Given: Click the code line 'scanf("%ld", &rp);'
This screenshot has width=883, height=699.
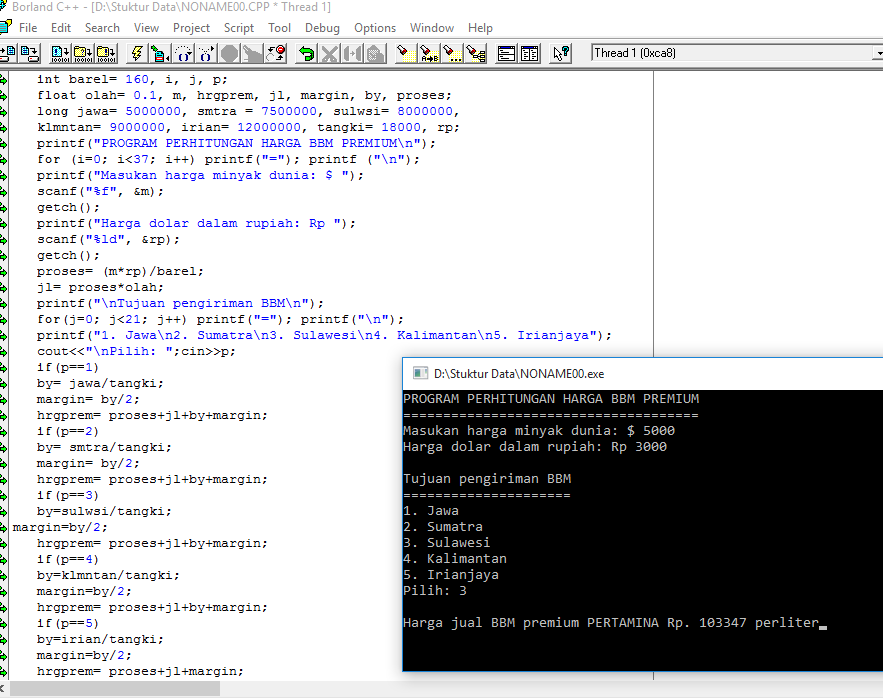Looking at the screenshot, I should (x=108, y=239).
